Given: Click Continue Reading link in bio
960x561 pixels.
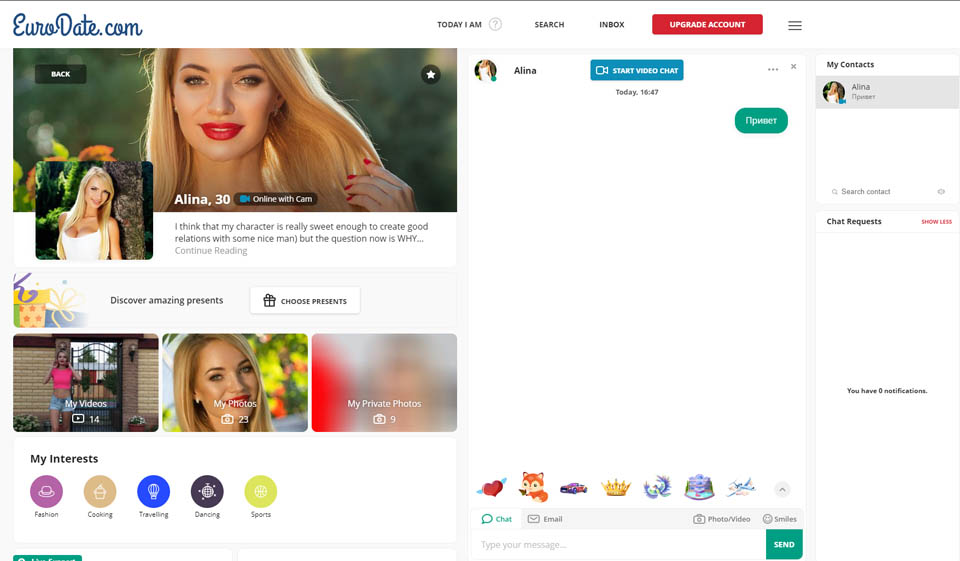Looking at the screenshot, I should 211,251.
